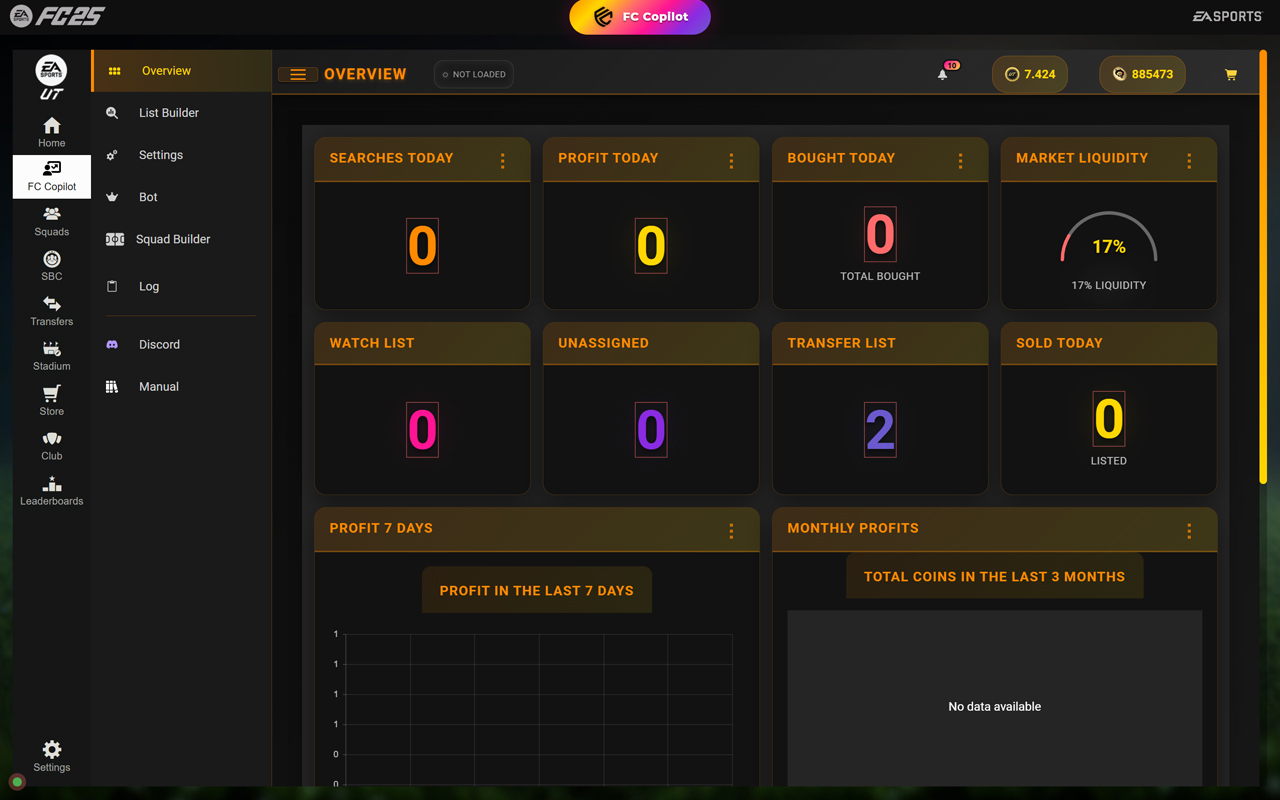This screenshot has width=1280, height=800.
Task: Click the Transfer List count of 2
Action: tap(880, 430)
